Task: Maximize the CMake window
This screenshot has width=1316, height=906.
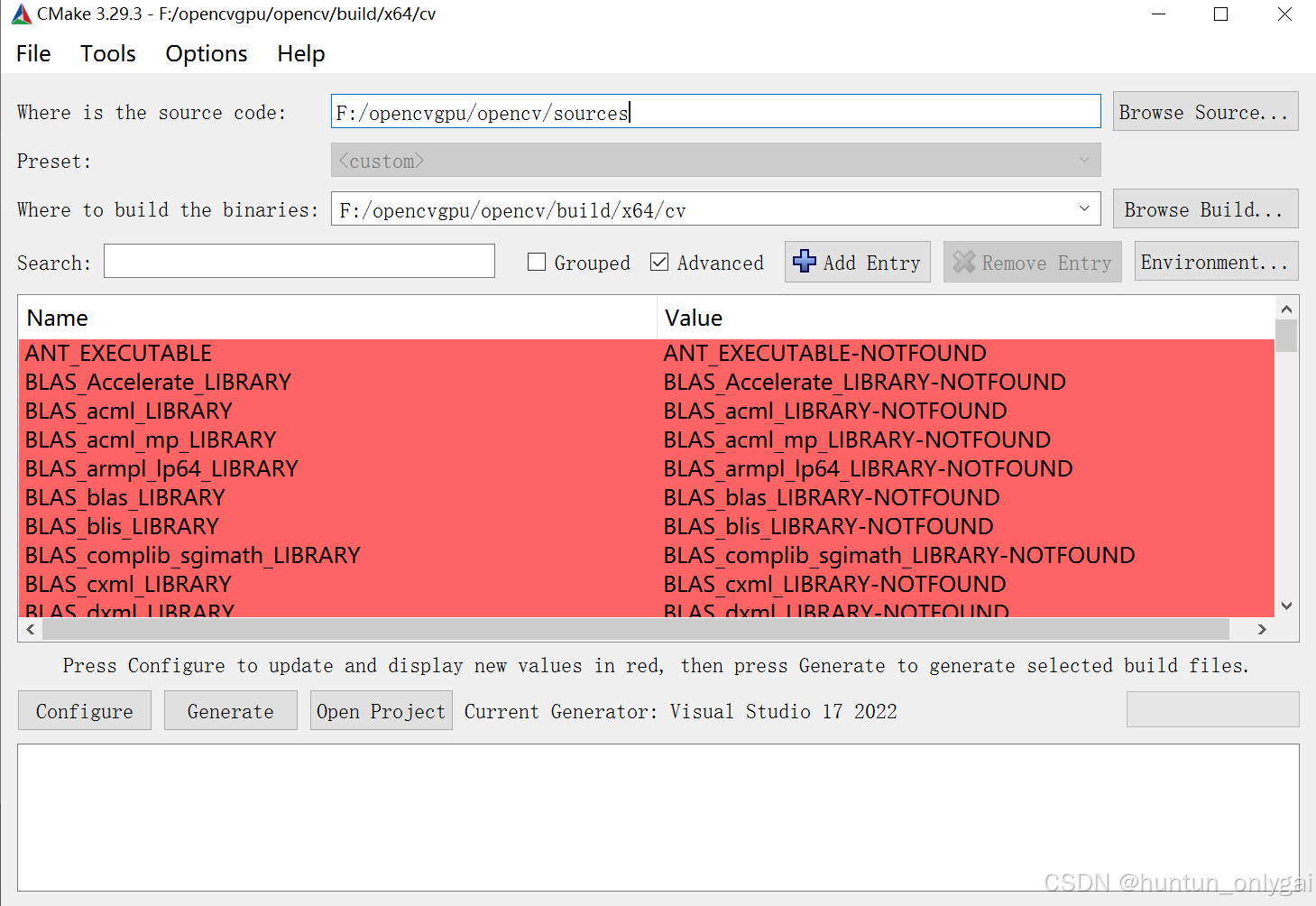Action: [x=1221, y=14]
